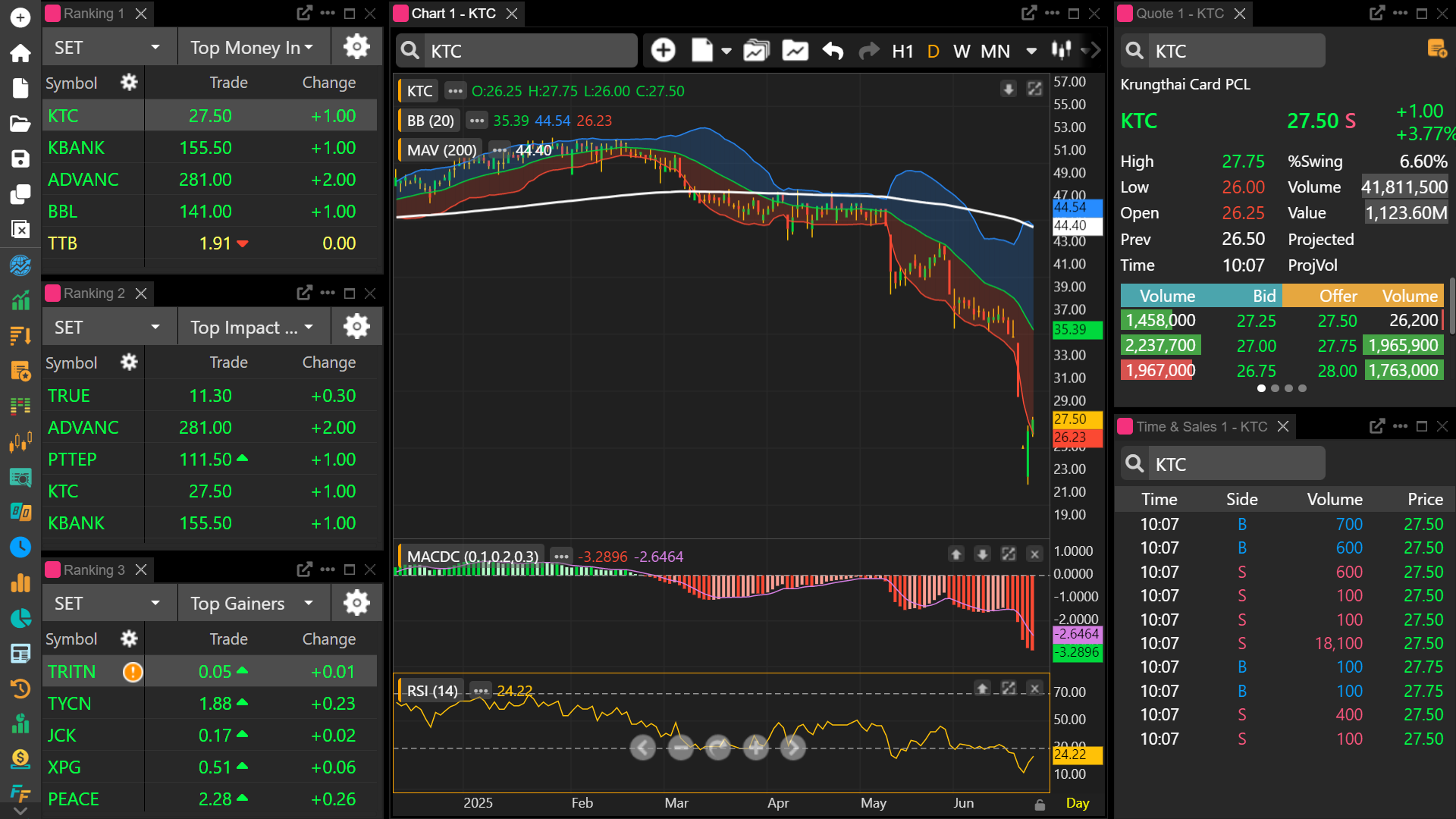Pop out the Chart 1 - KTC panel
The width and height of the screenshot is (1456, 819).
1029,13
